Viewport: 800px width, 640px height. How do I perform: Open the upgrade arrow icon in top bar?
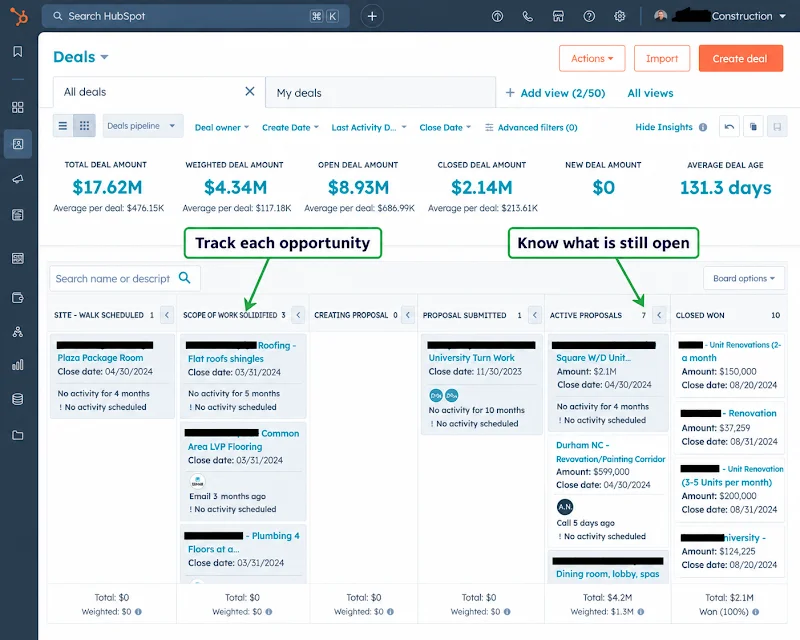click(497, 16)
